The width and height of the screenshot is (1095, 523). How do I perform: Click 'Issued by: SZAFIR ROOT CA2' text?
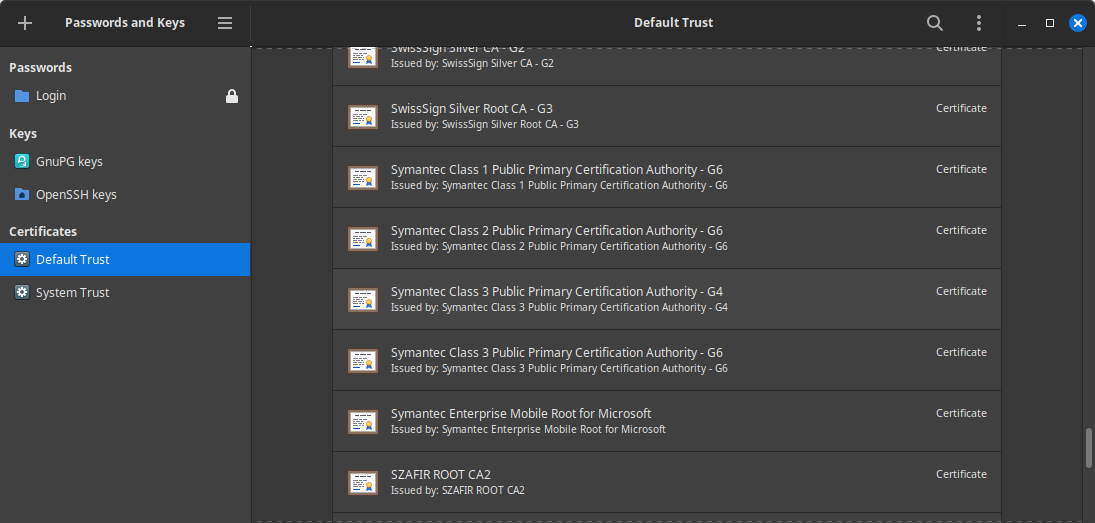point(457,490)
